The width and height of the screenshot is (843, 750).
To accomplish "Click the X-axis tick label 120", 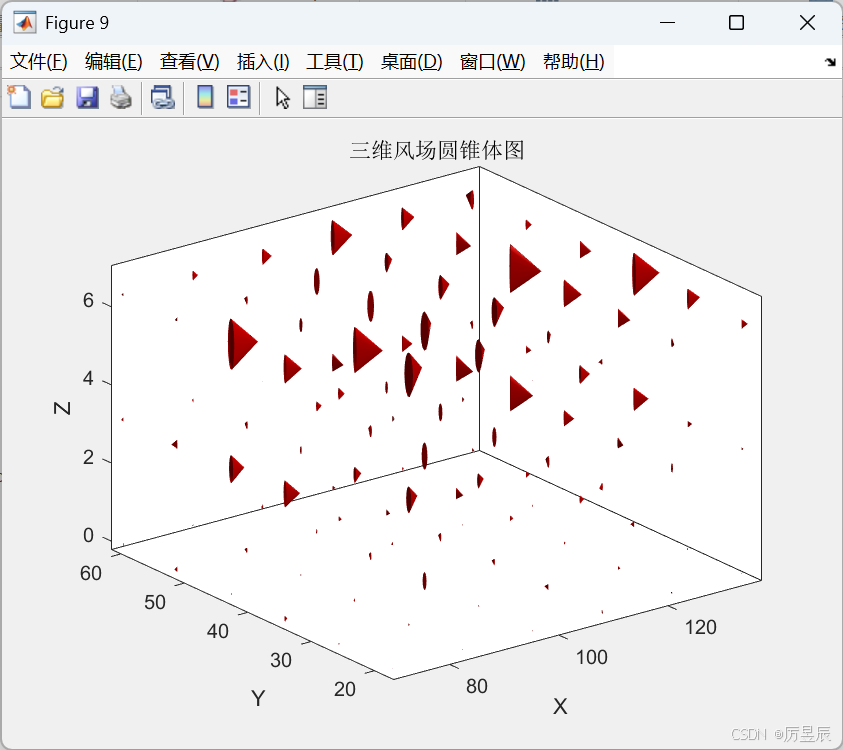I will click(x=701, y=627).
